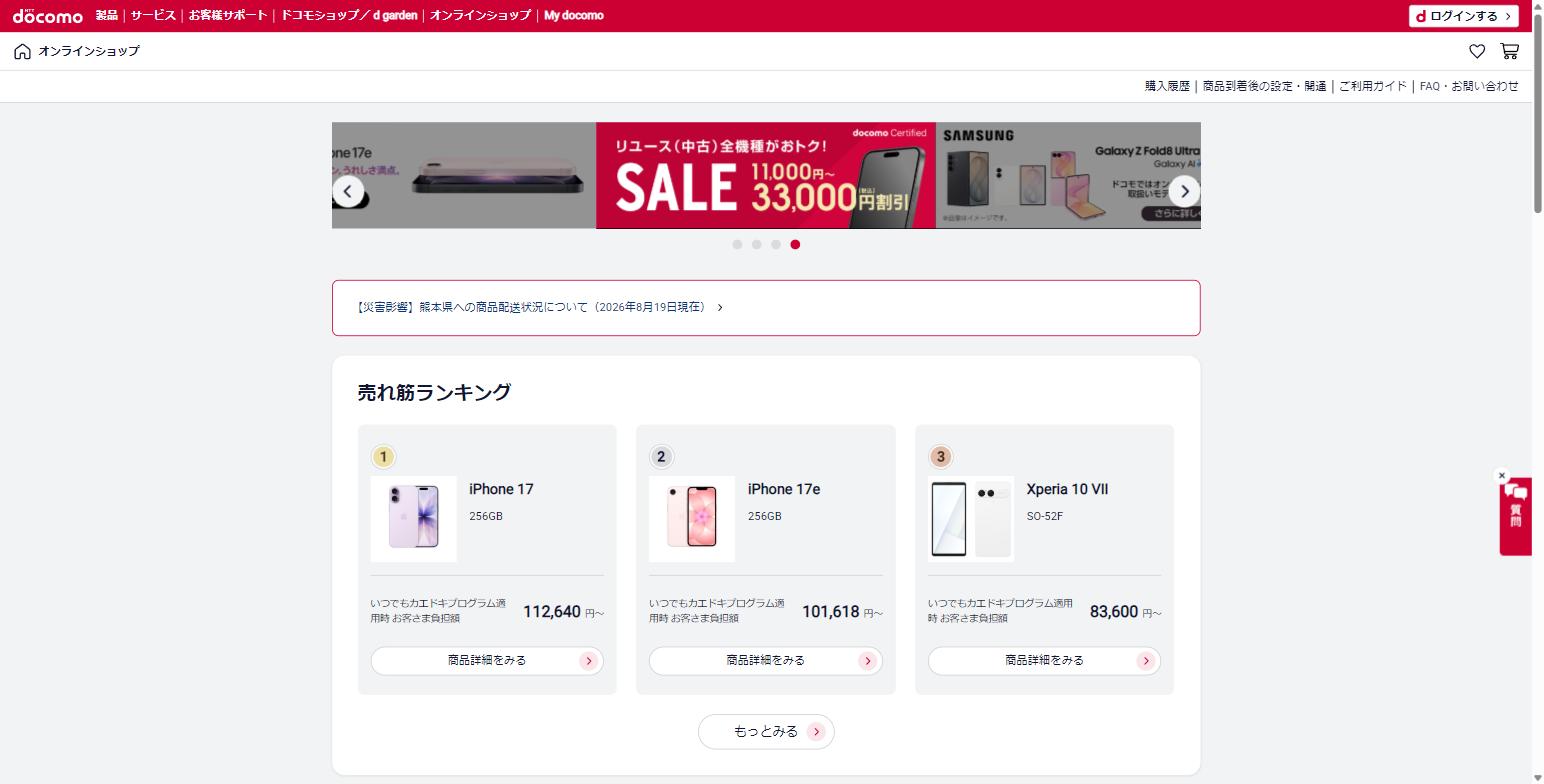
Task: Open the サービス menu
Action: click(153, 16)
